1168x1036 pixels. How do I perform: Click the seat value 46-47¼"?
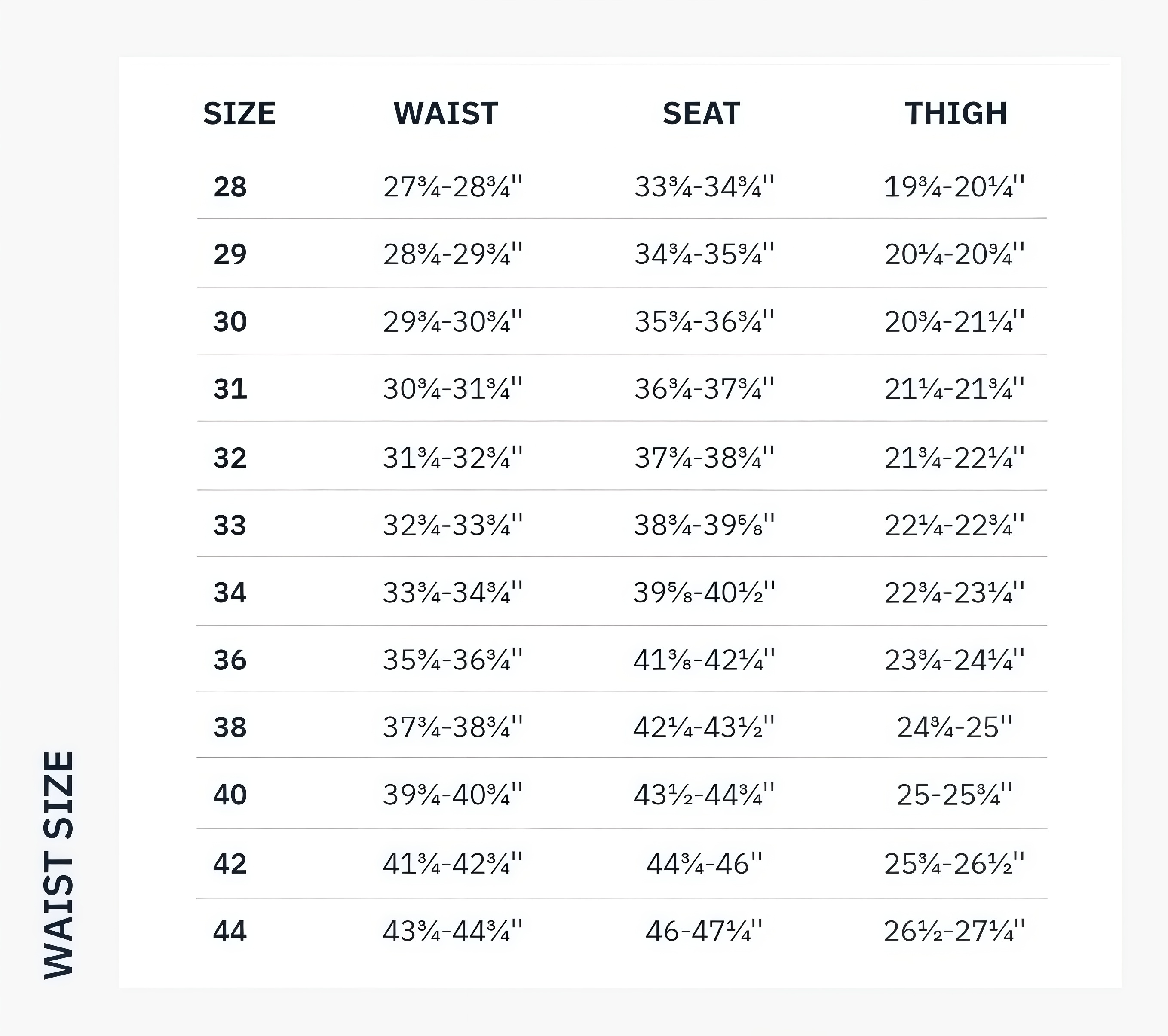[x=704, y=931]
